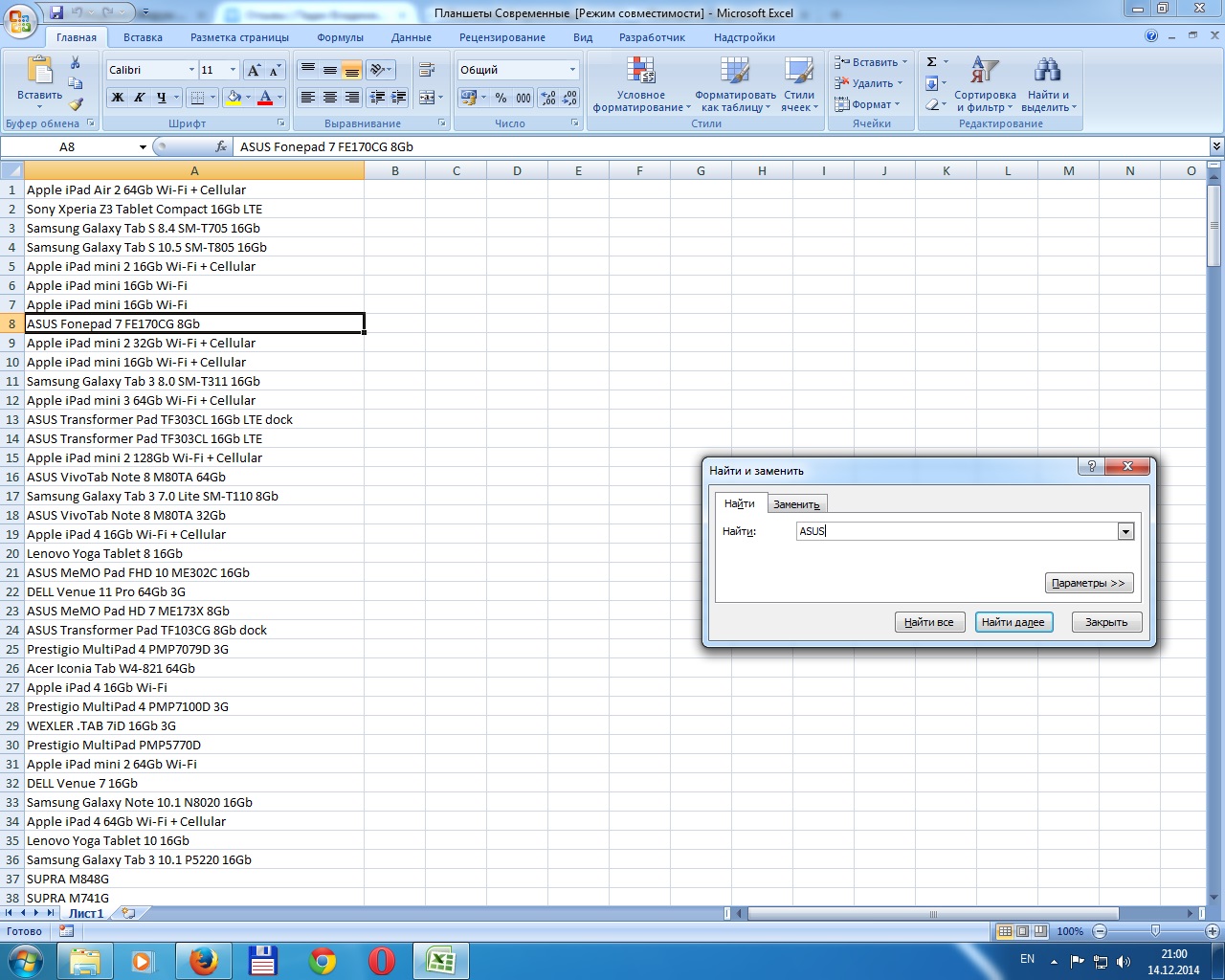Click the percent style icon

[501, 98]
